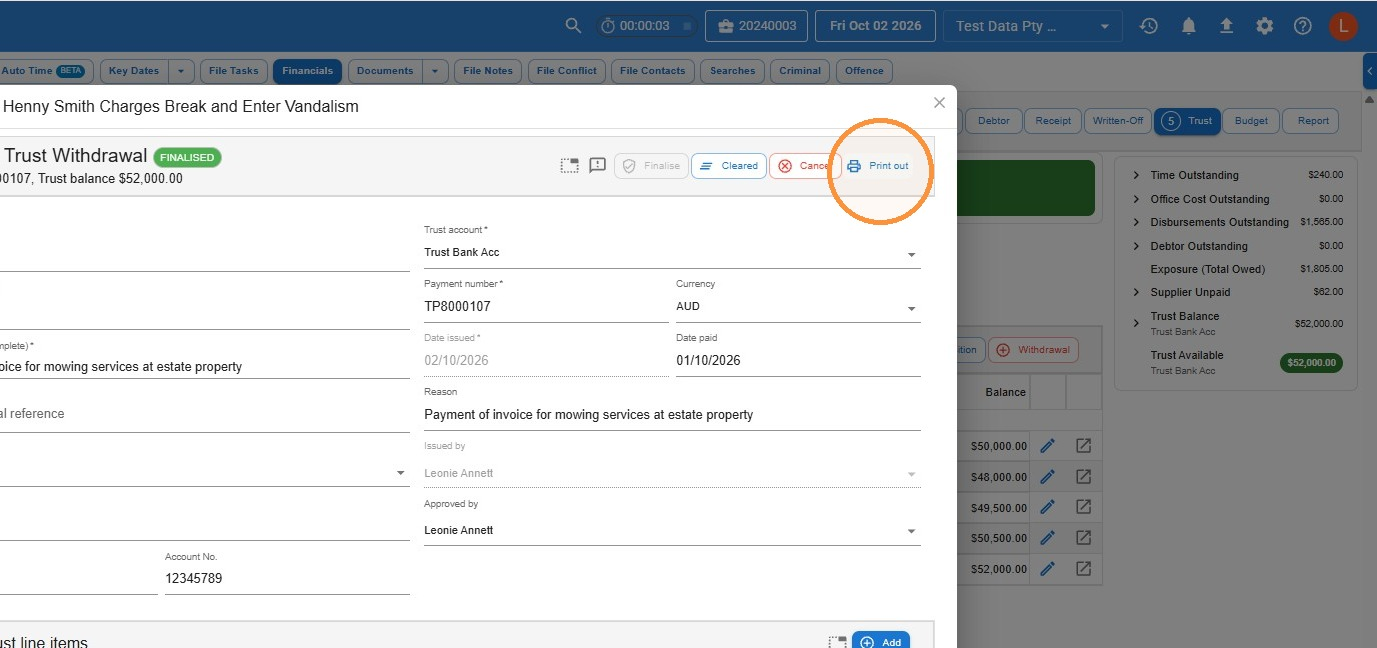Expand Disbursements Outstanding row
The image size is (1377, 648).
click(x=1136, y=222)
